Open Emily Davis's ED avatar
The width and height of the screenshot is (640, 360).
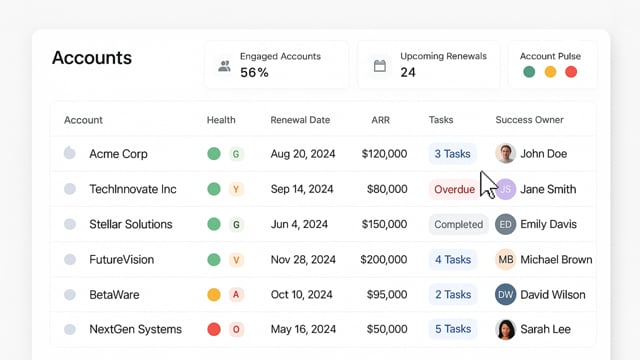[505, 224]
